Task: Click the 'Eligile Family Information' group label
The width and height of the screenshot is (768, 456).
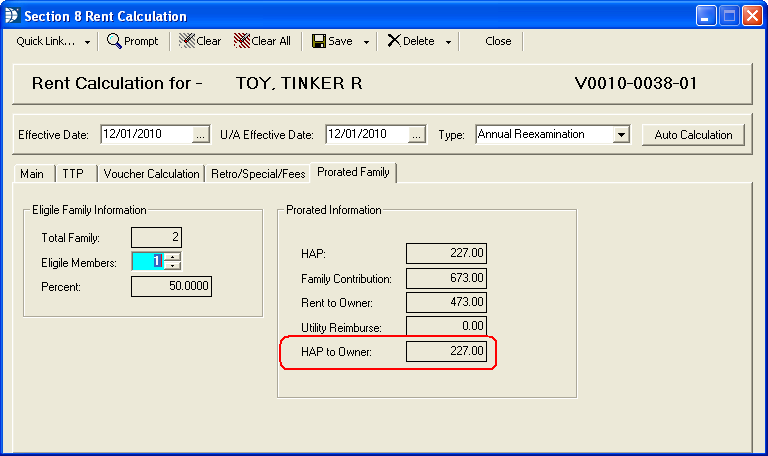Action: (89, 210)
